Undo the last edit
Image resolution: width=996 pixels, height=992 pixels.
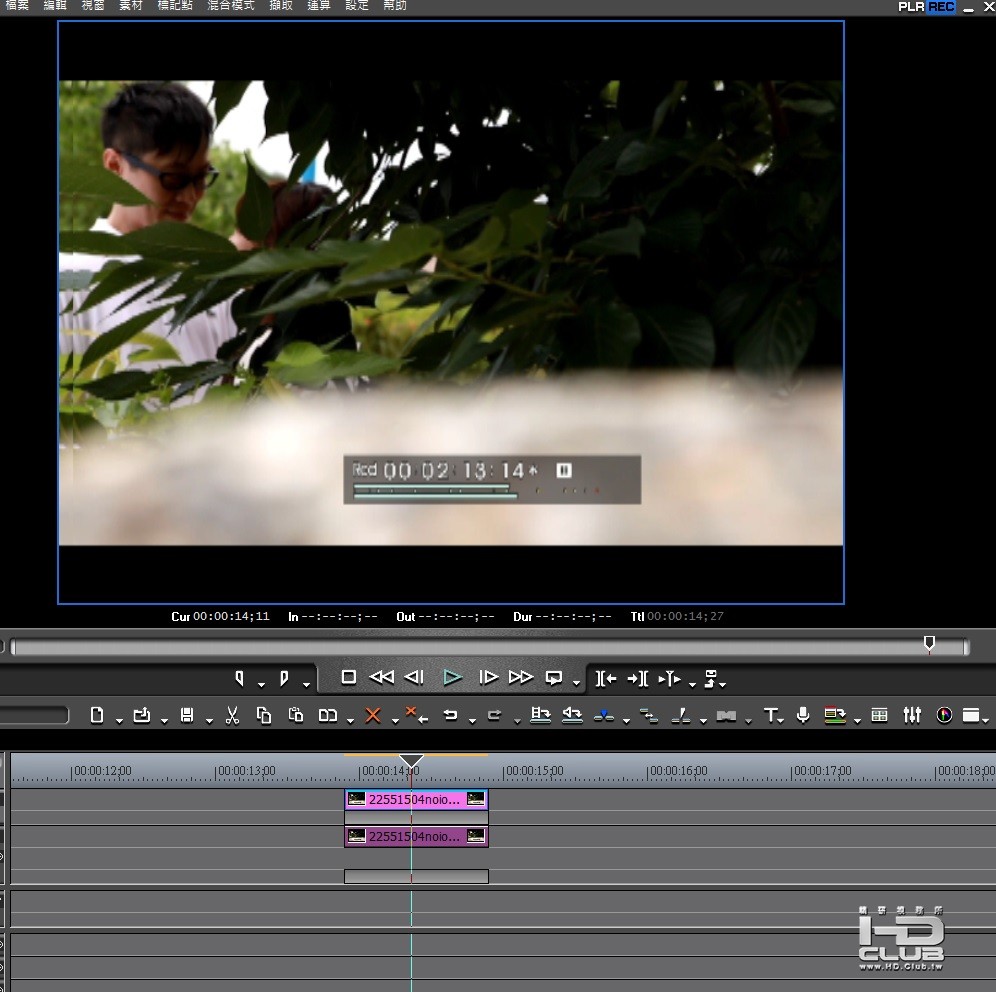[450, 716]
